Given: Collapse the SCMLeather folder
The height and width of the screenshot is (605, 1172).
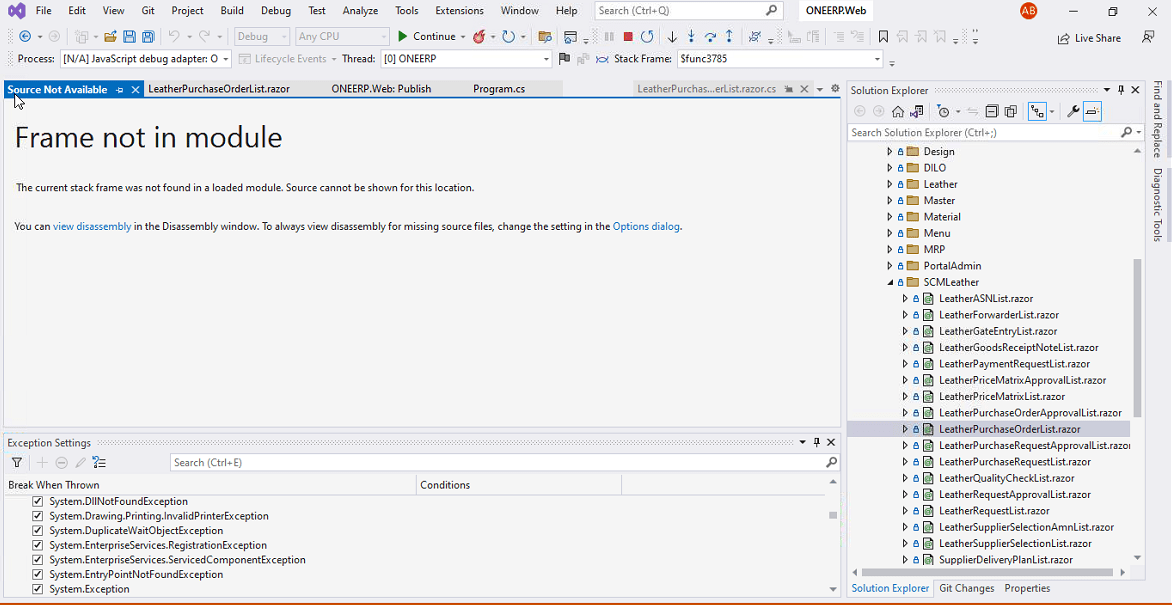Looking at the screenshot, I should coord(890,282).
